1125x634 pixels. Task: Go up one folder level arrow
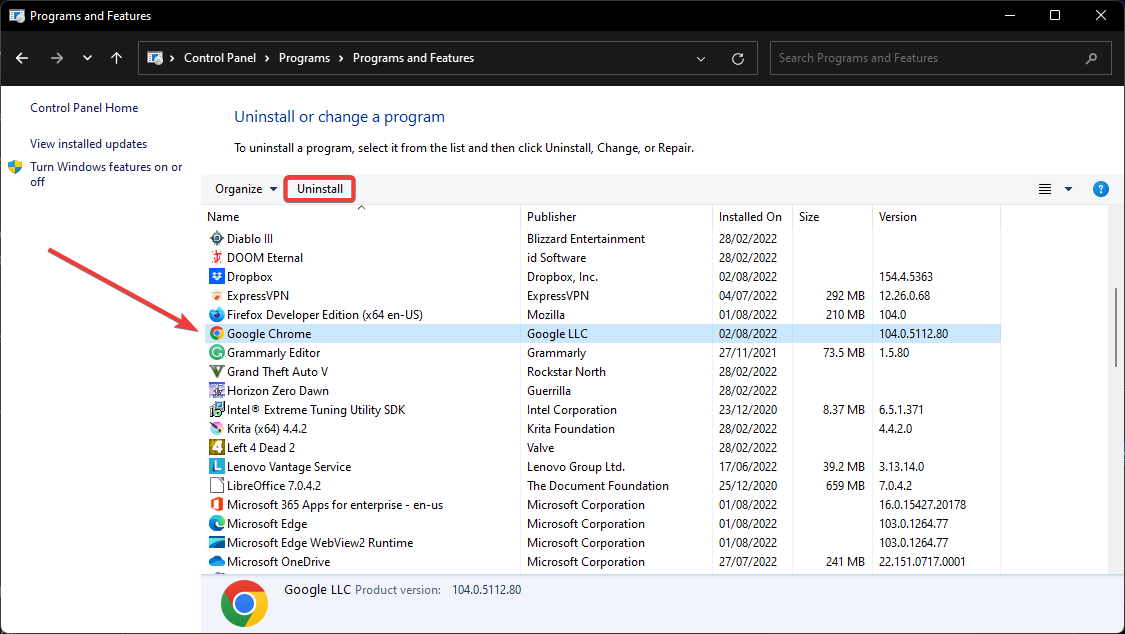[x=117, y=58]
